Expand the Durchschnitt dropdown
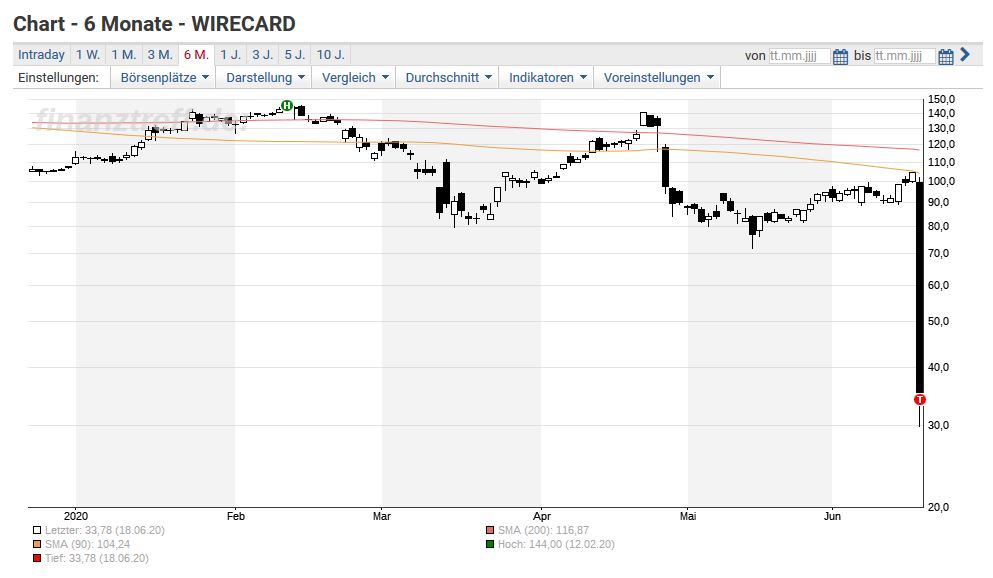Image resolution: width=993 pixels, height=578 pixels. point(448,77)
